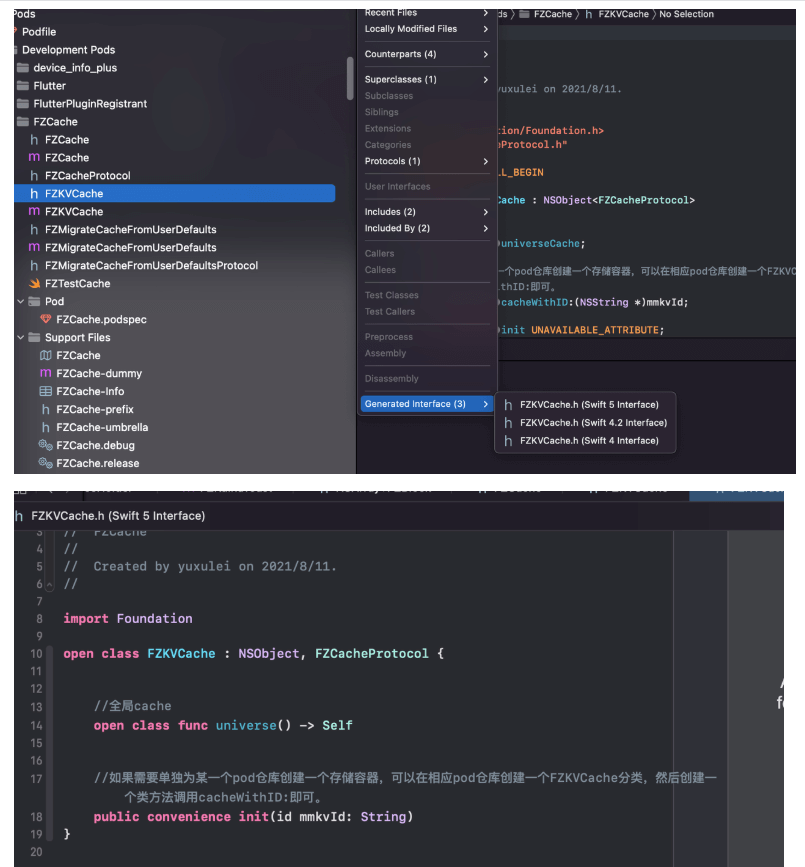
Task: Open the Superclasses (1) submenu
Action: coord(427,79)
